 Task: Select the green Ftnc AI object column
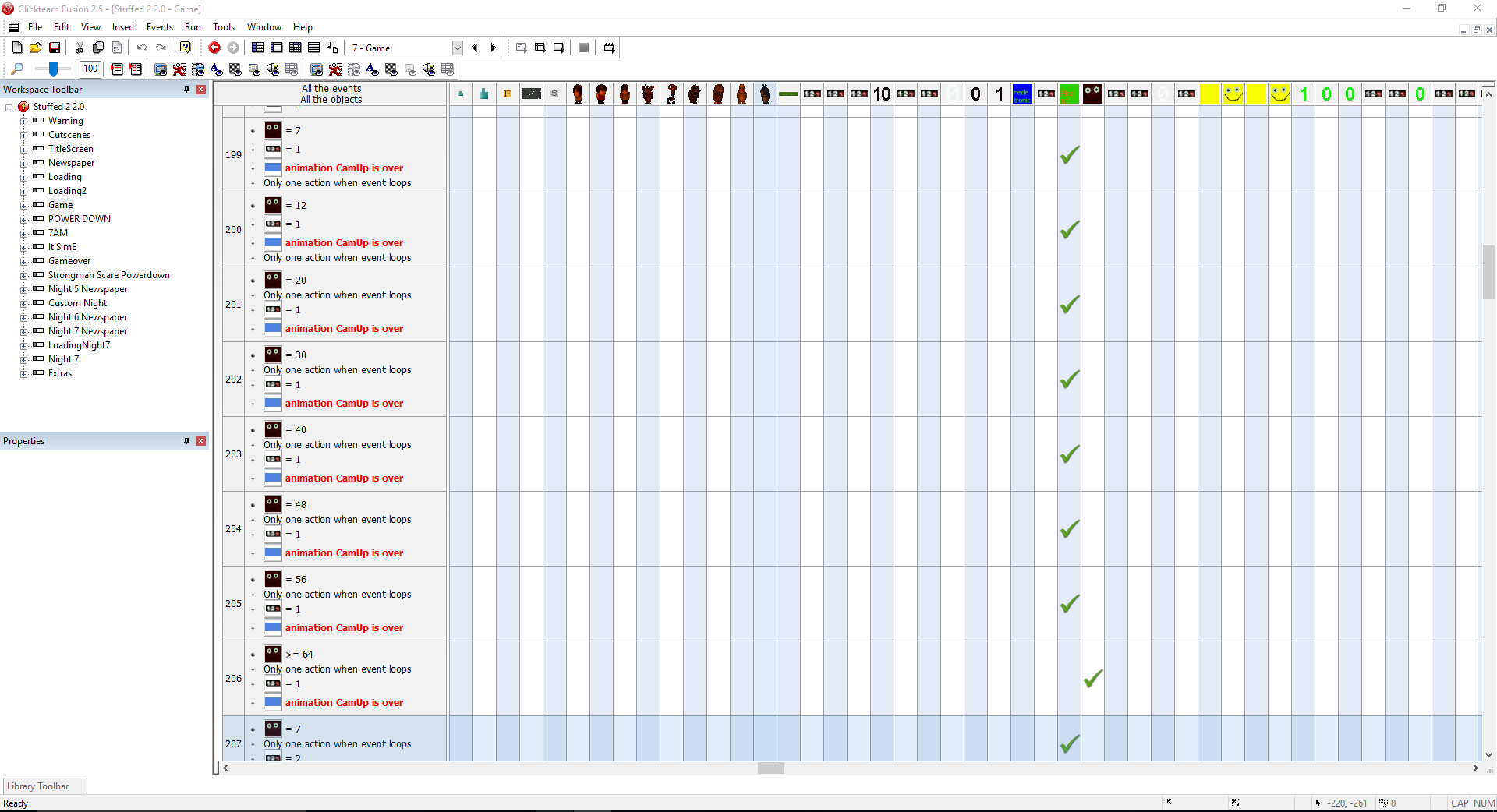[x=1069, y=94]
